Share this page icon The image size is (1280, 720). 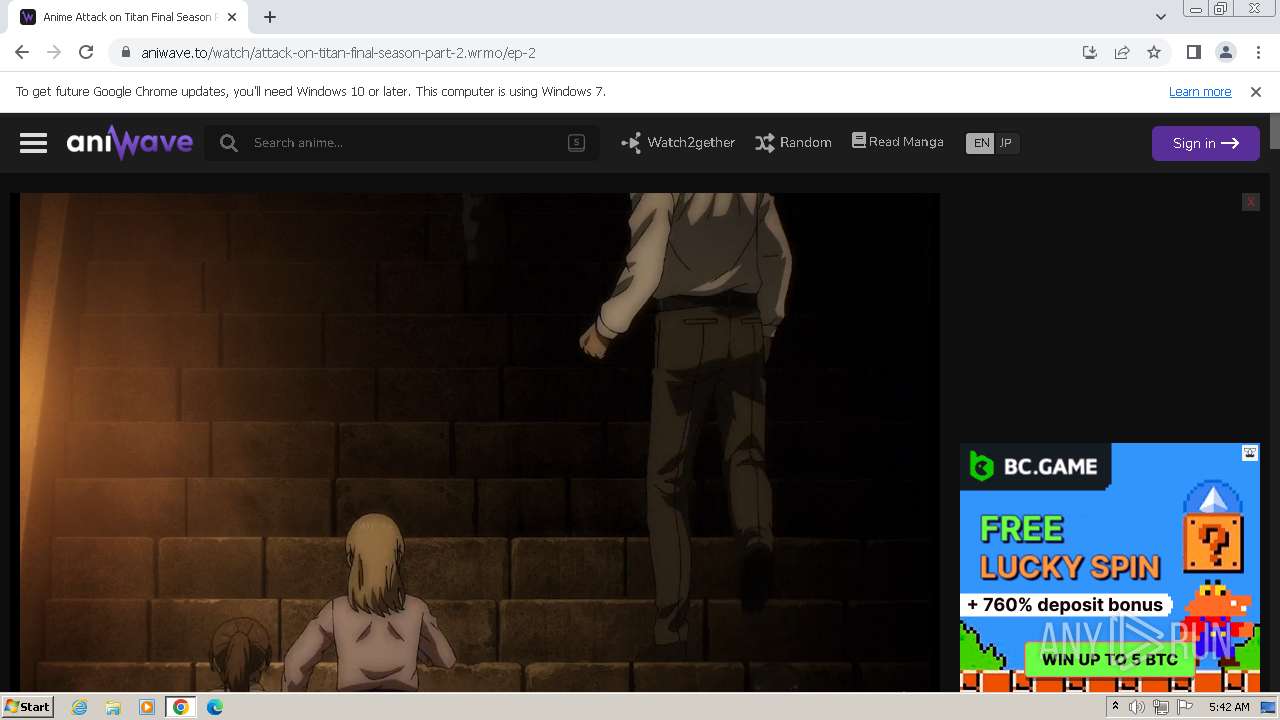[1122, 52]
